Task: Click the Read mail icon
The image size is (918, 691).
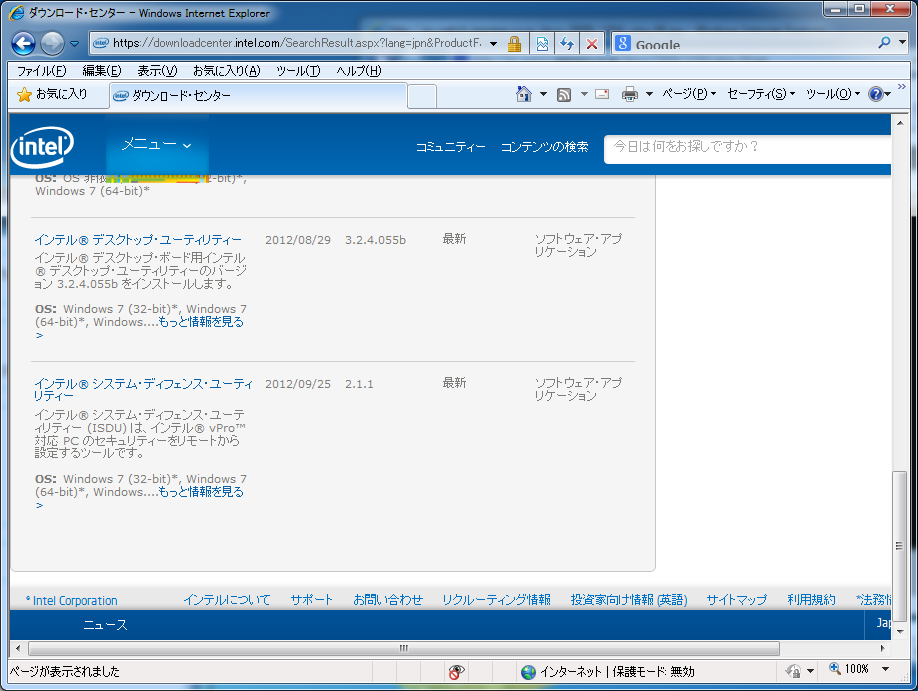Action: pos(602,94)
